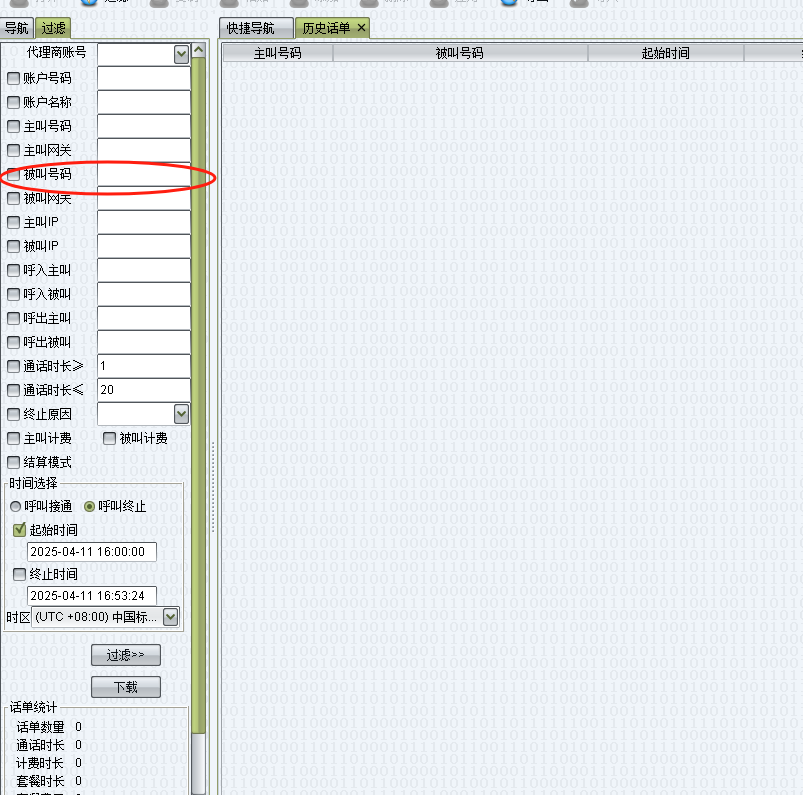Screen dimensions: 803x795
Task: Open the 快捷导航 tab
Action: tap(250, 28)
